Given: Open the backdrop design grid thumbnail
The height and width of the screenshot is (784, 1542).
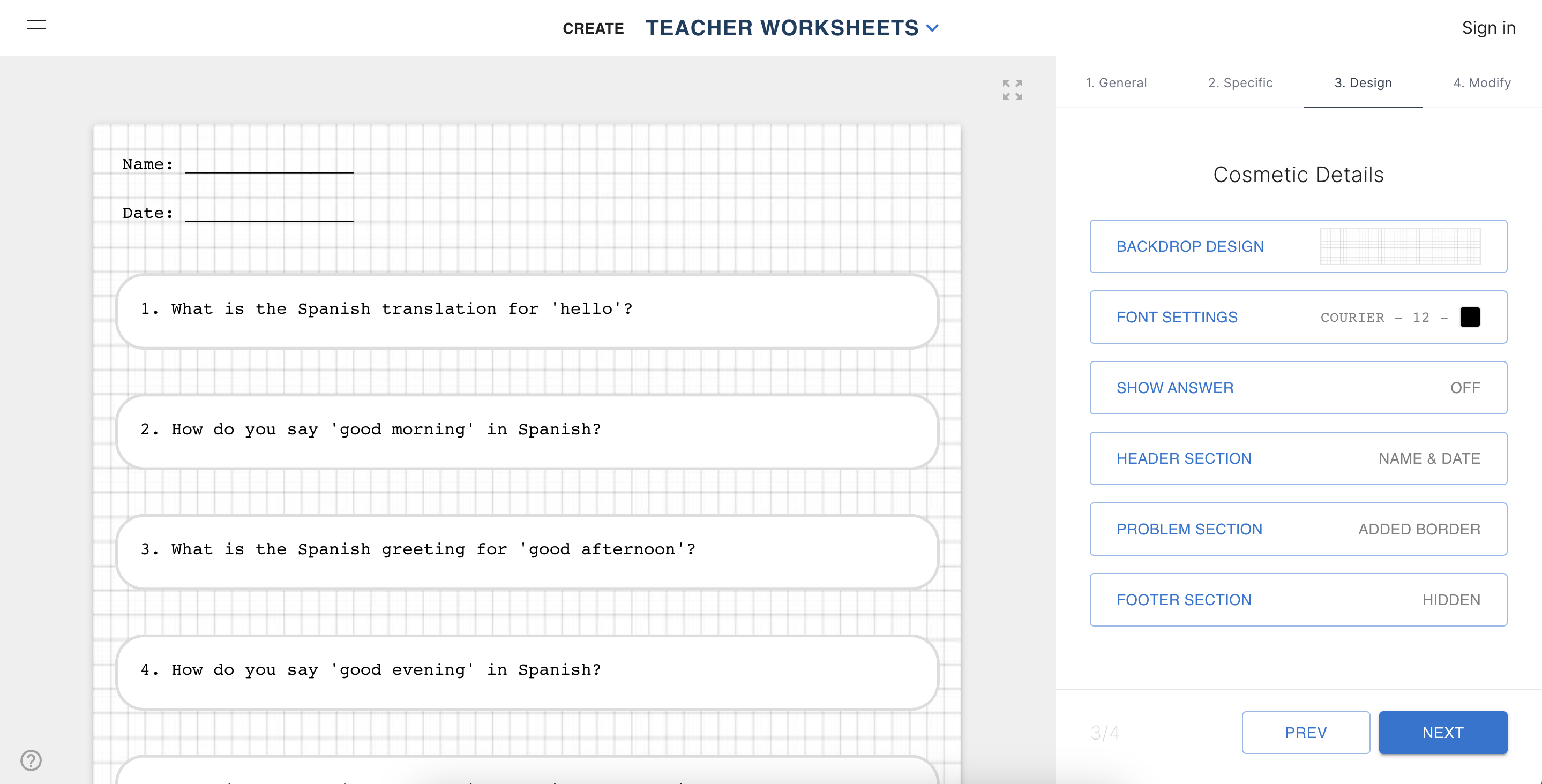Looking at the screenshot, I should click(x=1399, y=246).
